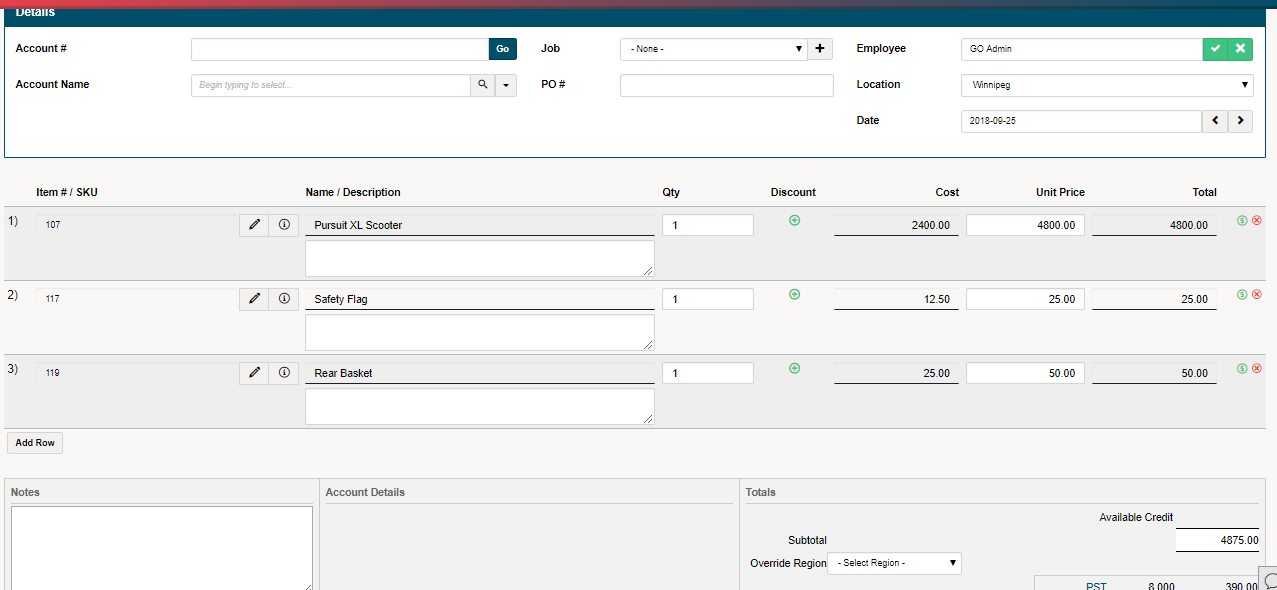Add a new Job with the plus icon

[820, 48]
